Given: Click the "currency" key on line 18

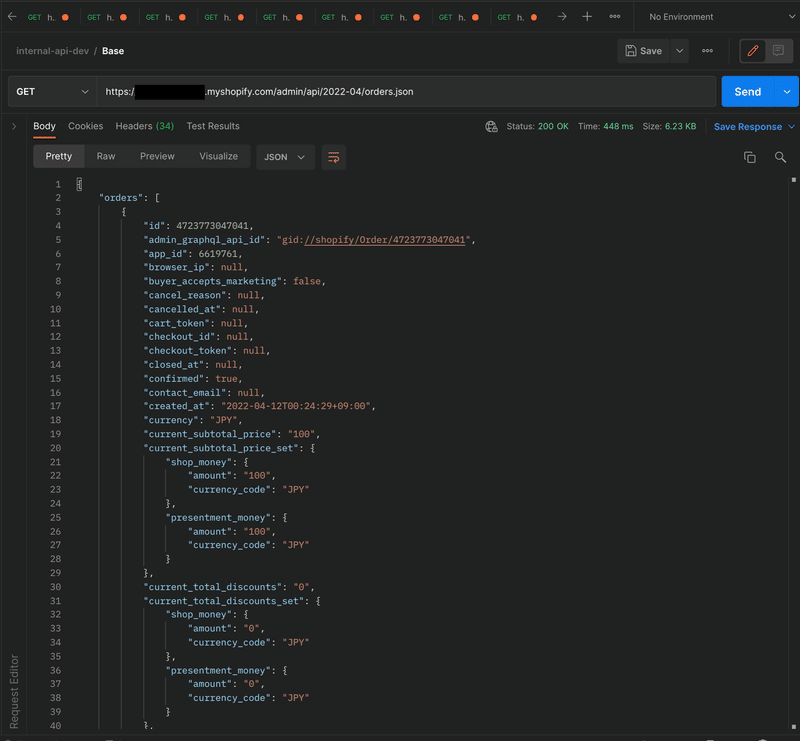Looking at the screenshot, I should click(x=171, y=421).
